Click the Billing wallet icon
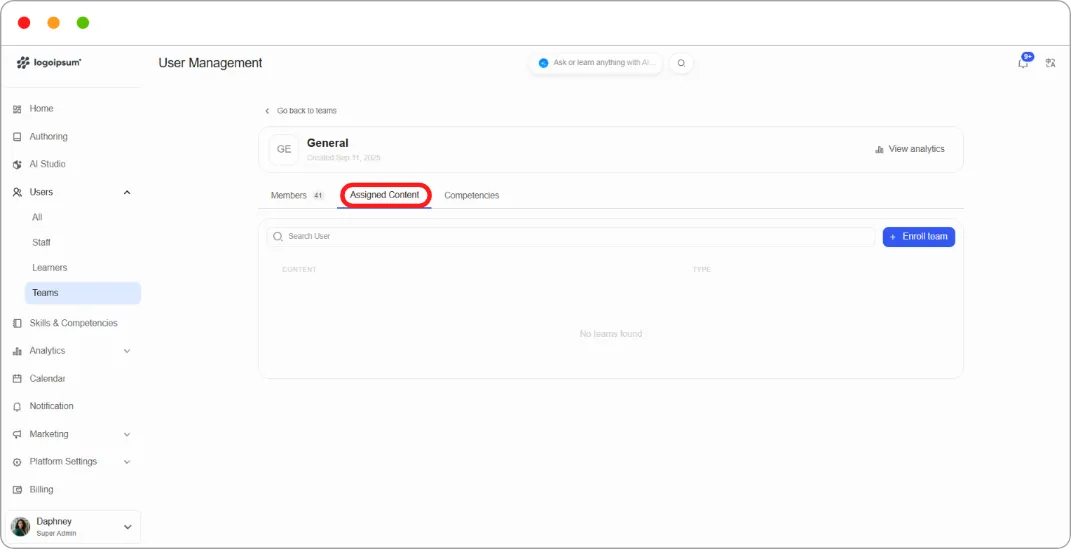 (17, 490)
